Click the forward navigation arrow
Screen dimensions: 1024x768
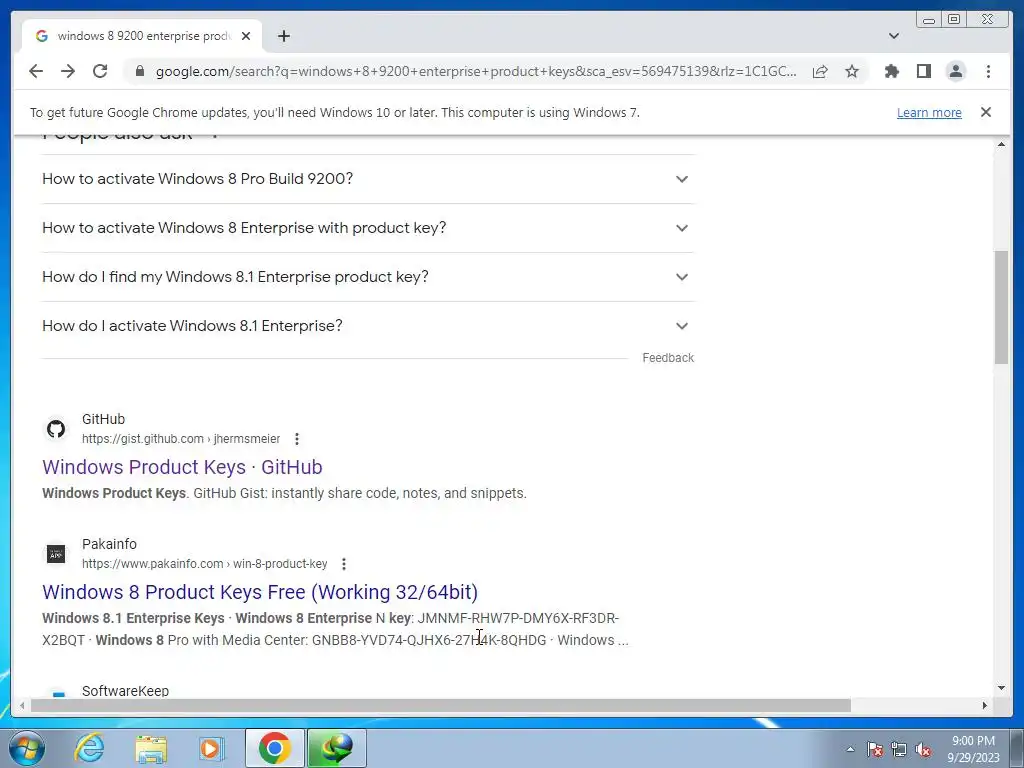(x=68, y=71)
